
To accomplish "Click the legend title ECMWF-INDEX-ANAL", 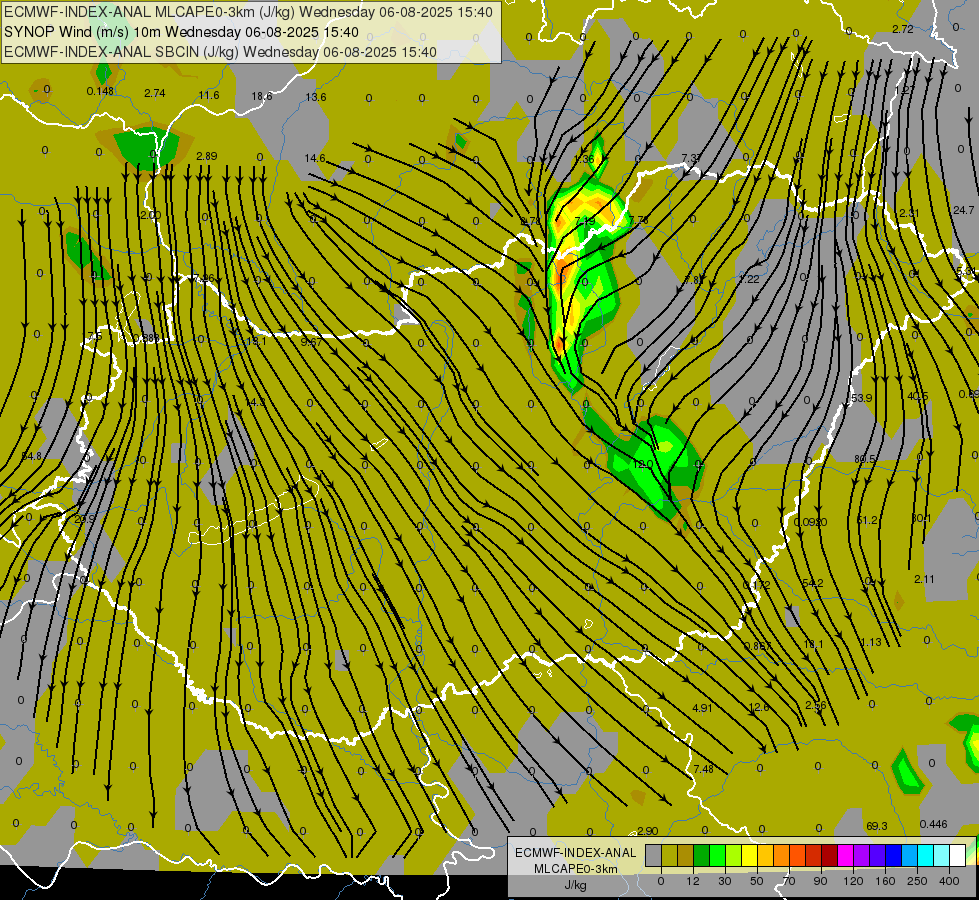I will coord(575,853).
